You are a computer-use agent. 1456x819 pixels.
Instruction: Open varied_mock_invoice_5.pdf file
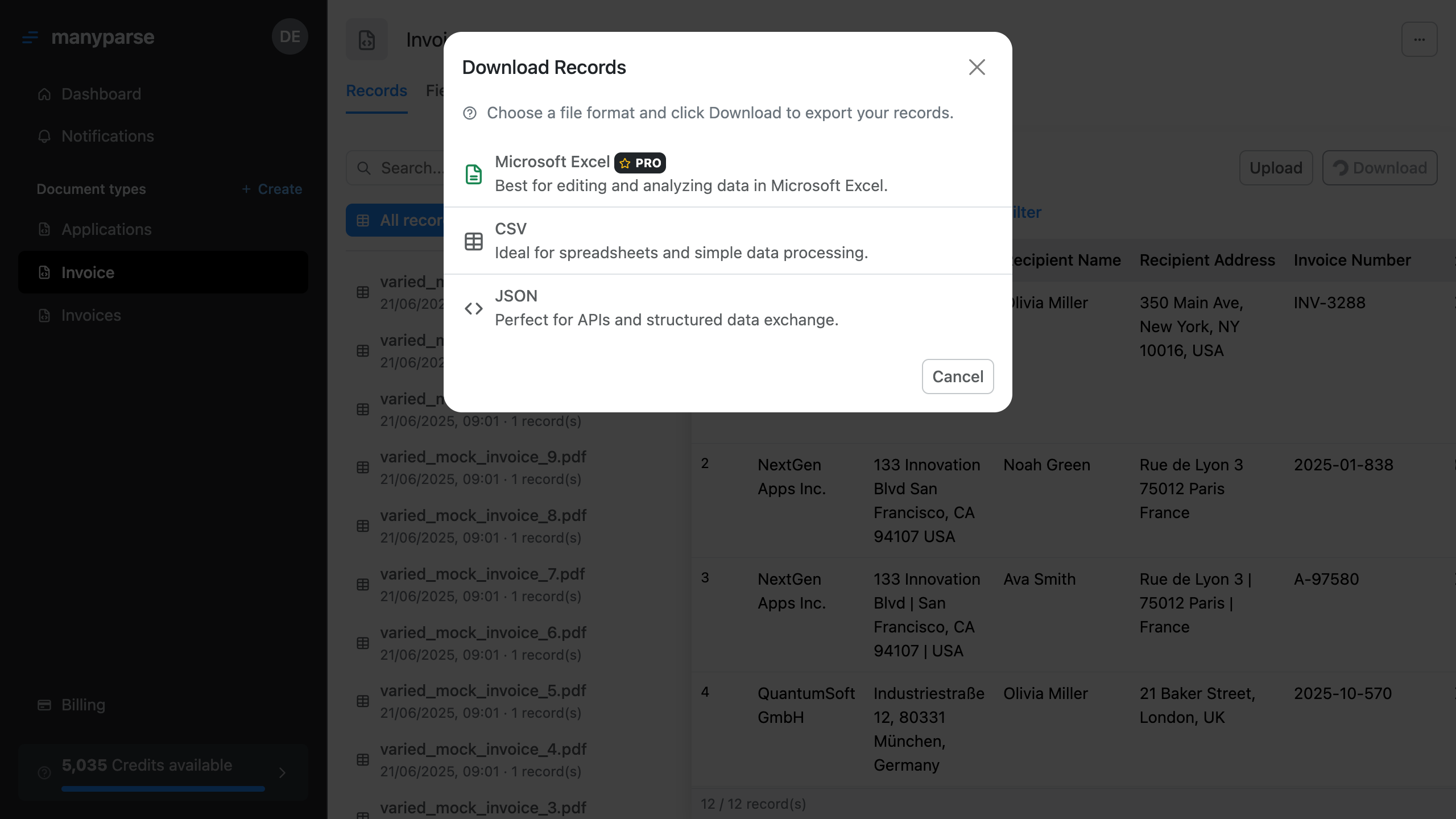tap(483, 701)
